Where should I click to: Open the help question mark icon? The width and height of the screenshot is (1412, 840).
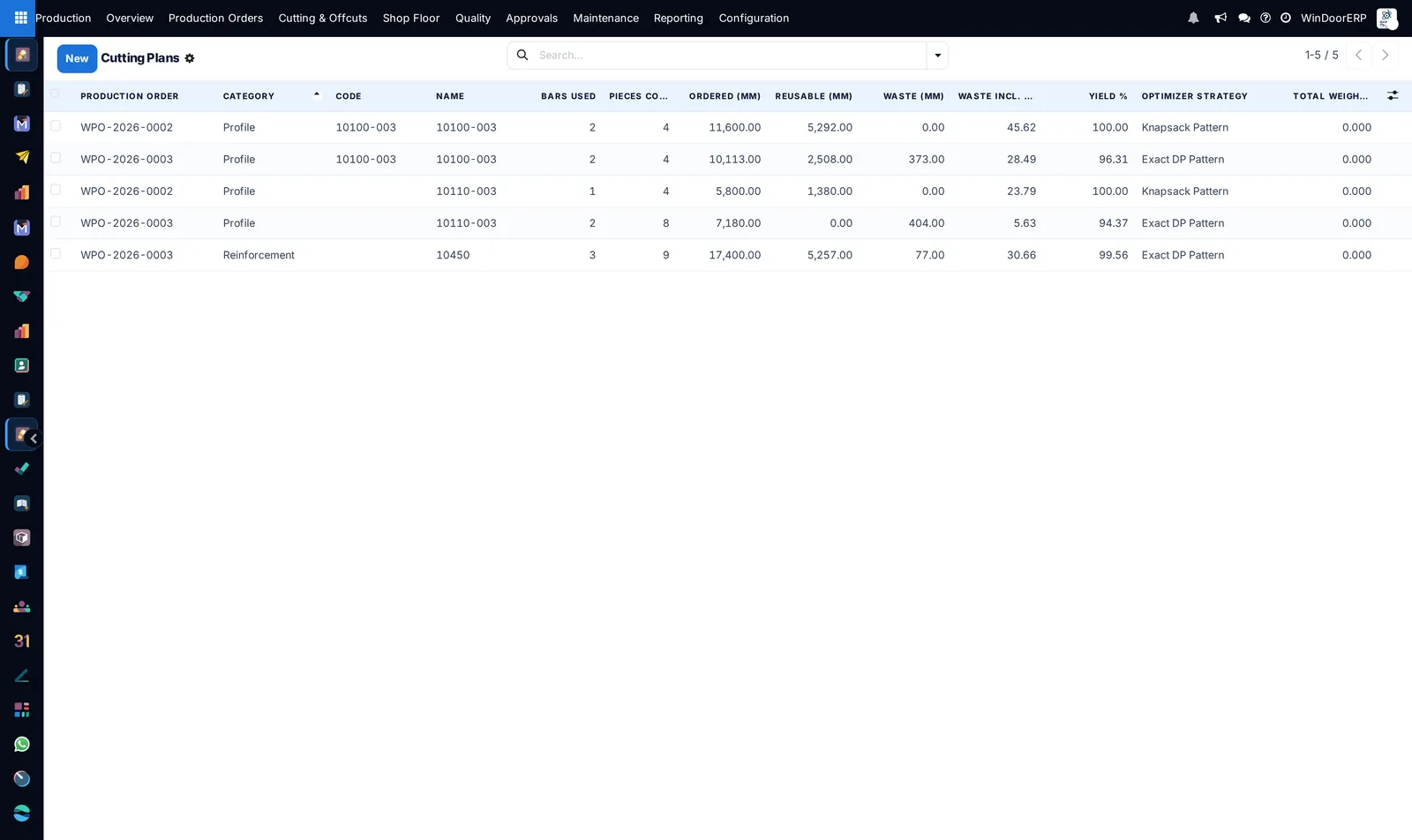(x=1266, y=18)
